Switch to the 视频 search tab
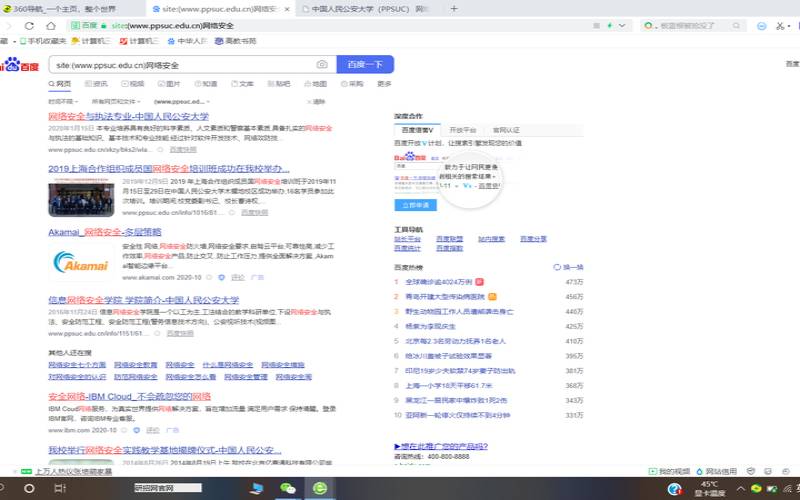This screenshot has width=800, height=500. pyautogui.click(x=133, y=84)
